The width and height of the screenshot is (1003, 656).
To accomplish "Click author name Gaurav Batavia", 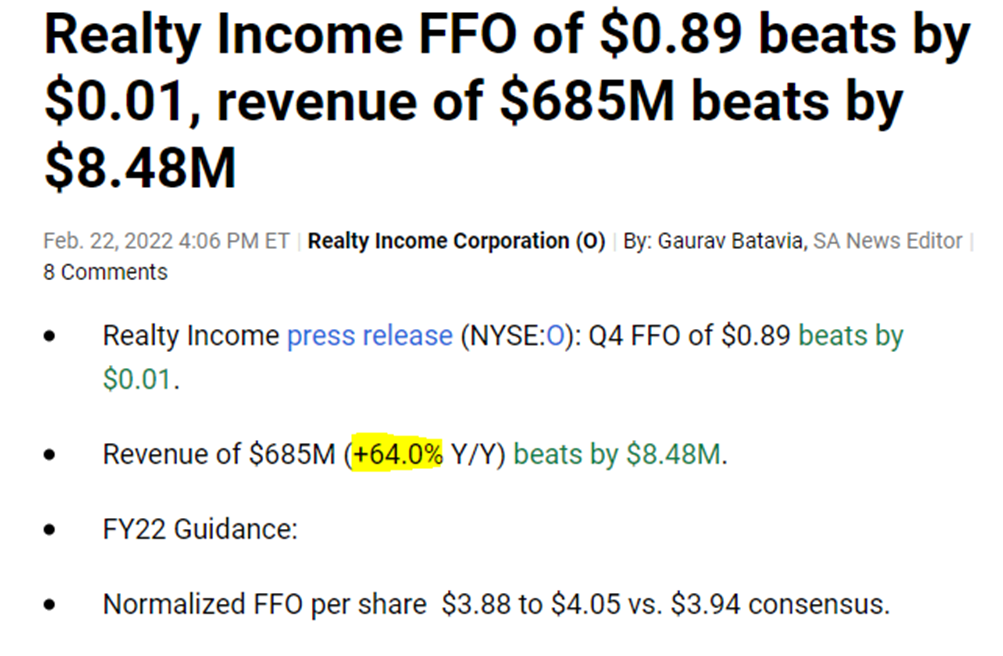I will click(731, 242).
